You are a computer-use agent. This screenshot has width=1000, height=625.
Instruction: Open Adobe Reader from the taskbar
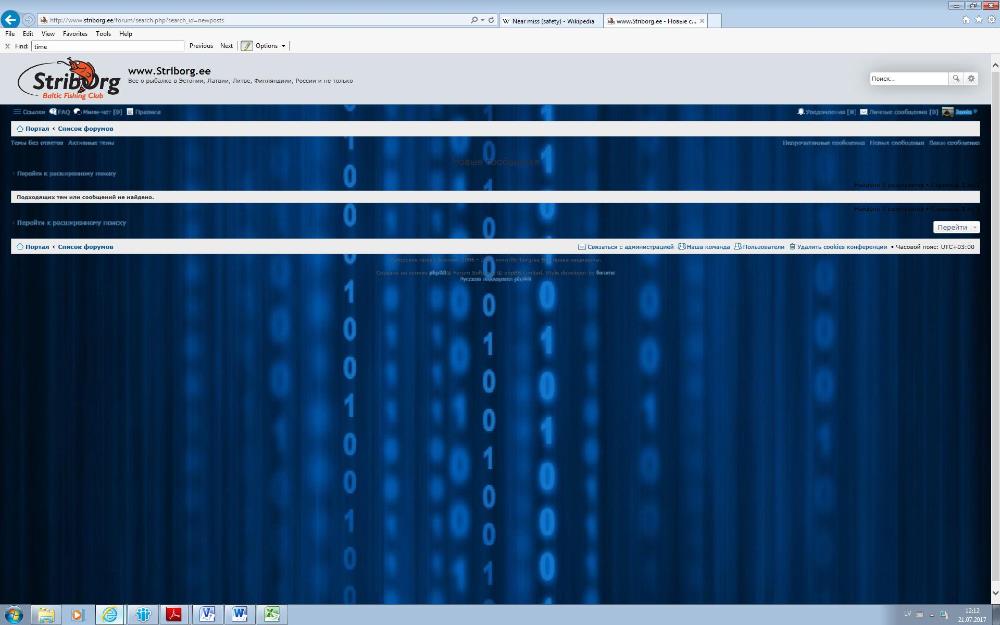(173, 614)
